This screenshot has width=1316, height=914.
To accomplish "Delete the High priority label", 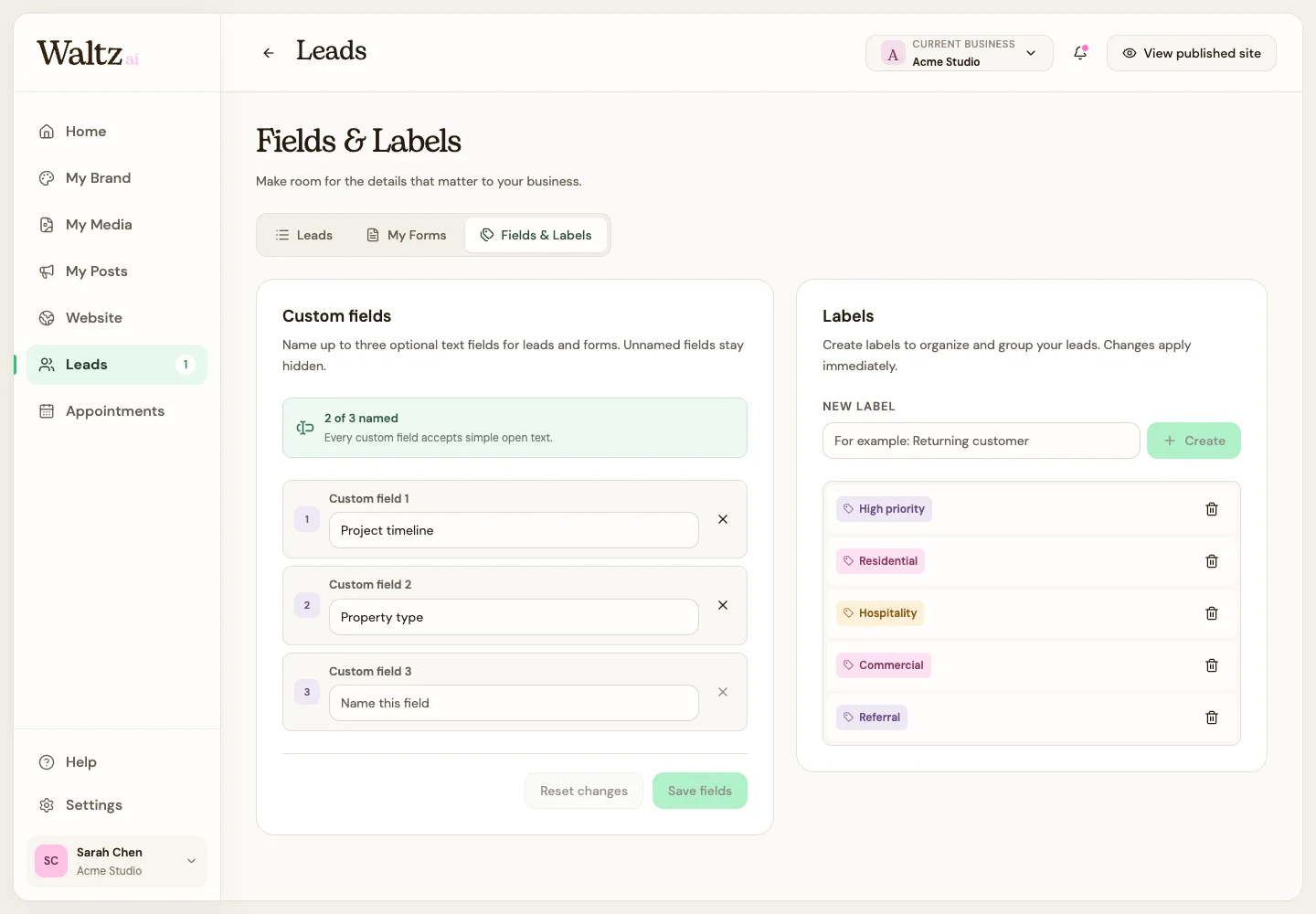I will [x=1212, y=509].
